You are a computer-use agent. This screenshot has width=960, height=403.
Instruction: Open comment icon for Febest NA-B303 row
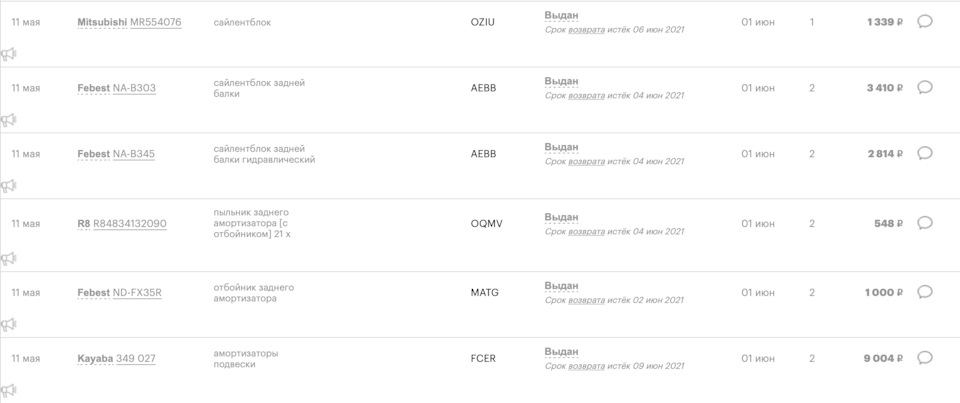click(925, 87)
